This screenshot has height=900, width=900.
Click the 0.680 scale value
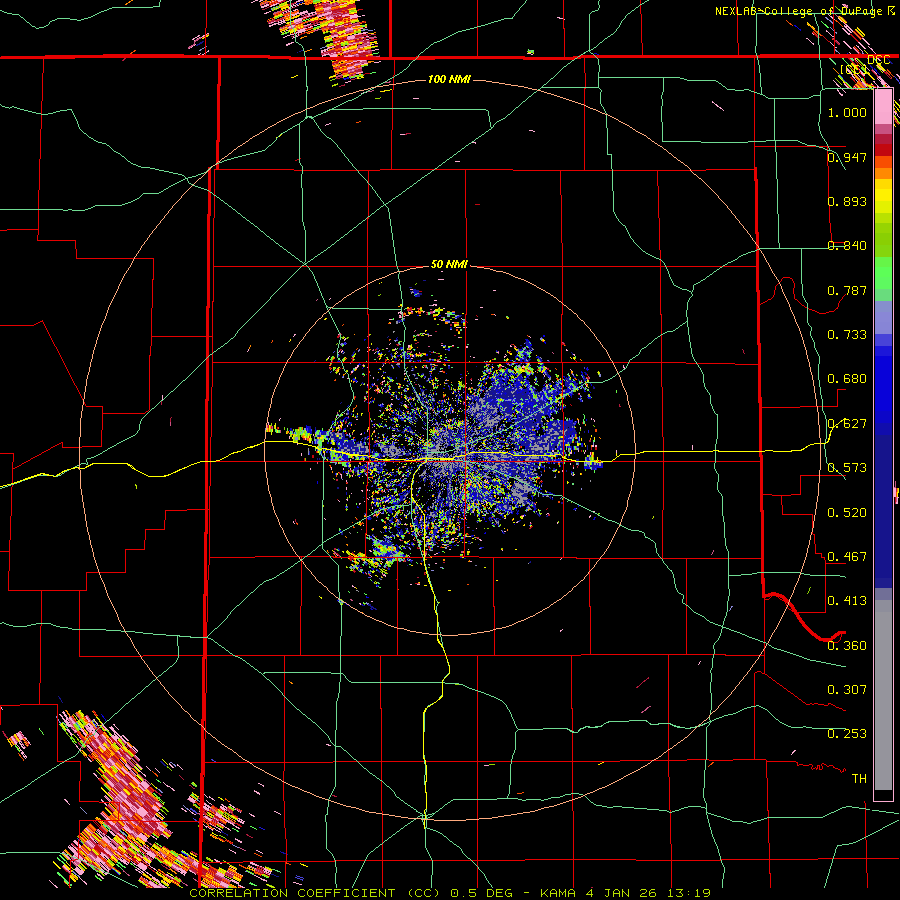[x=847, y=379]
